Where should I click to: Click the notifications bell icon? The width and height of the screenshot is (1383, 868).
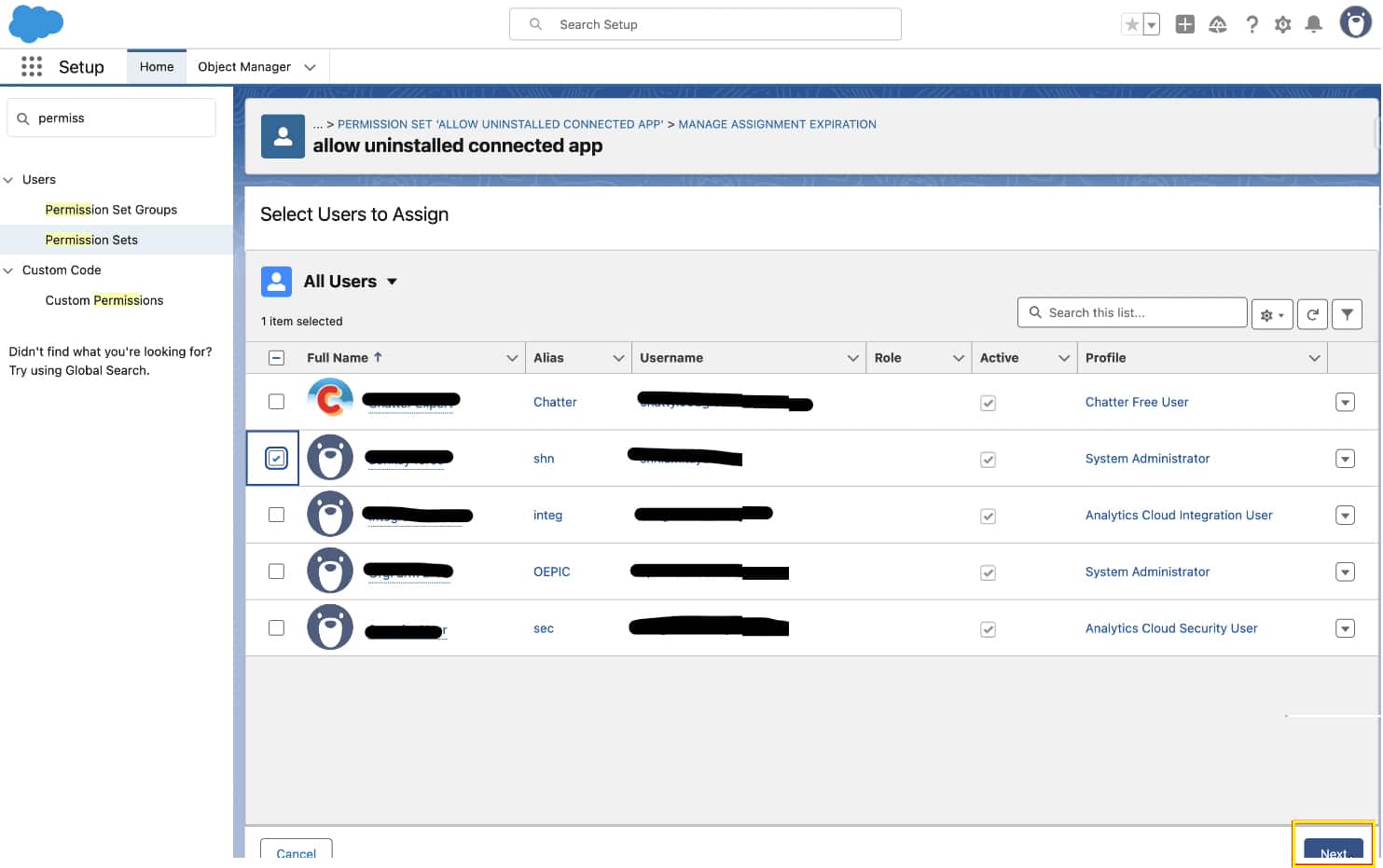pos(1313,24)
